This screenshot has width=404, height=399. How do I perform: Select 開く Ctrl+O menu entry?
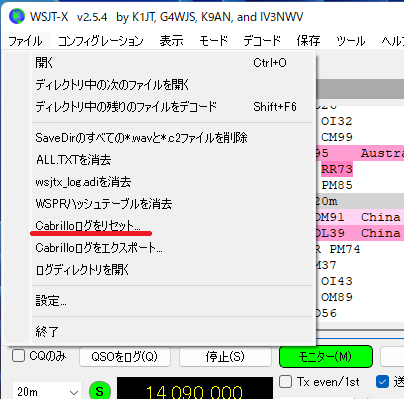(172, 63)
